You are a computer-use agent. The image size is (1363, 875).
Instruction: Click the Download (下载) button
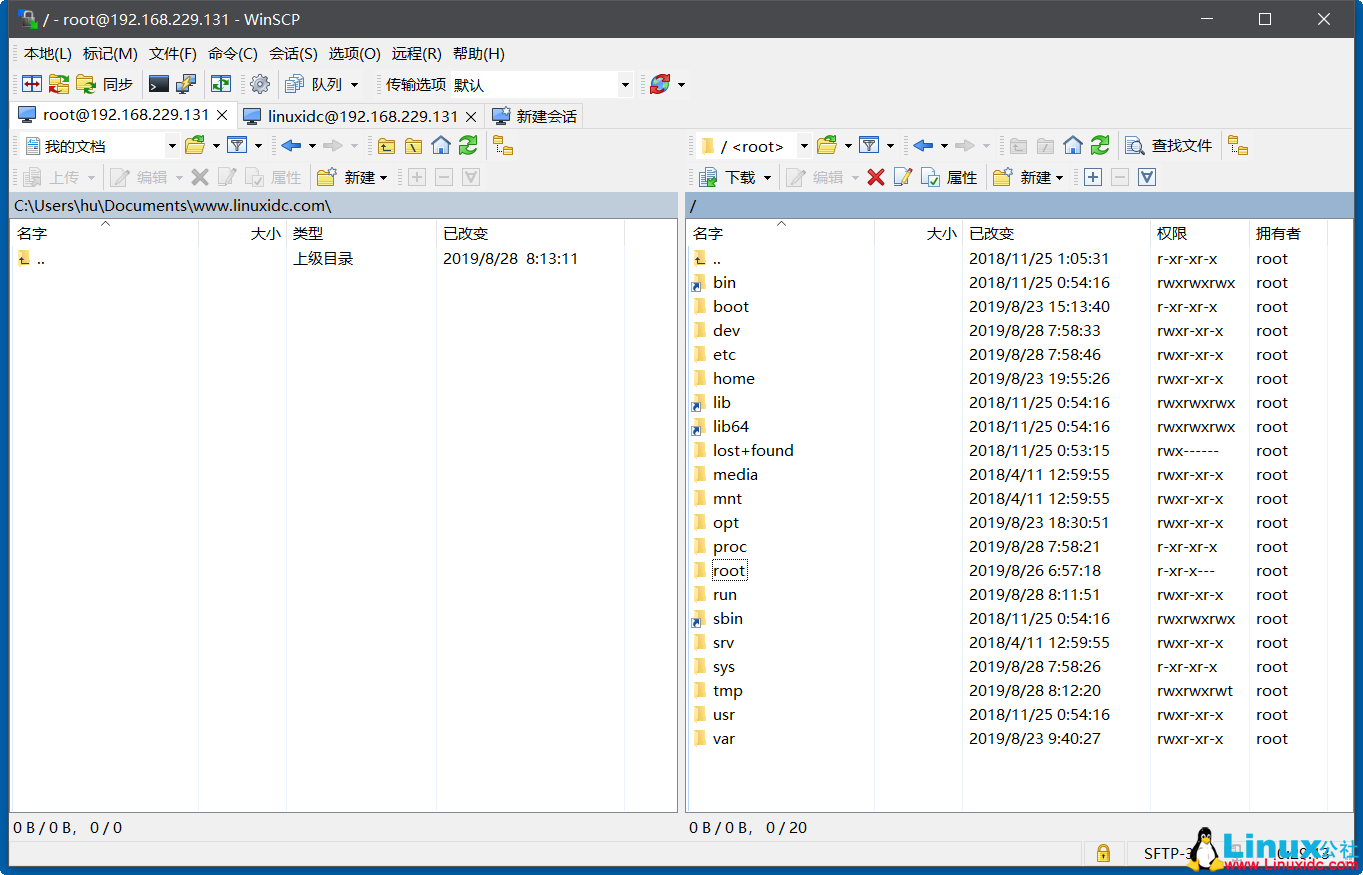pos(727,177)
